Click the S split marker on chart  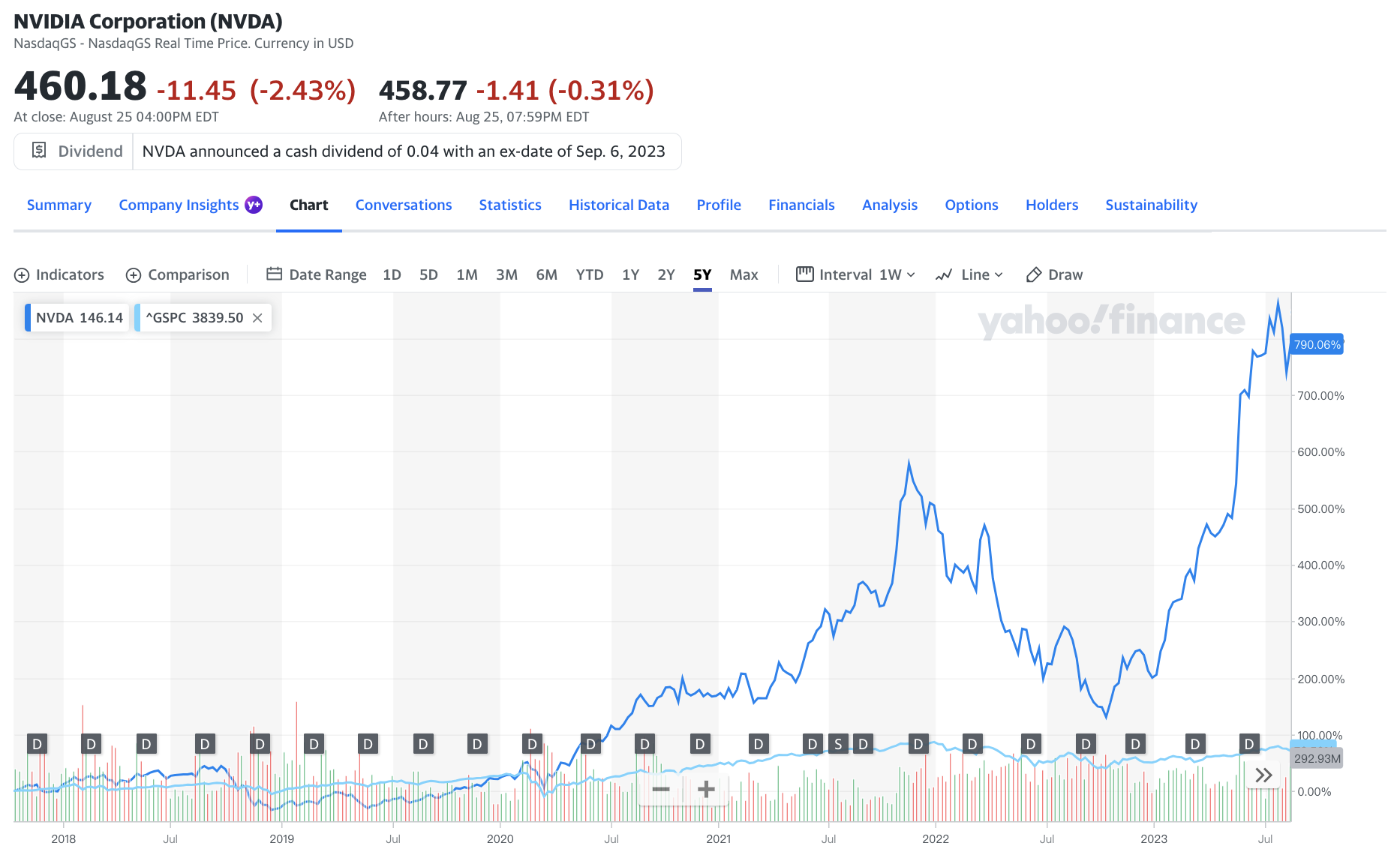838,744
